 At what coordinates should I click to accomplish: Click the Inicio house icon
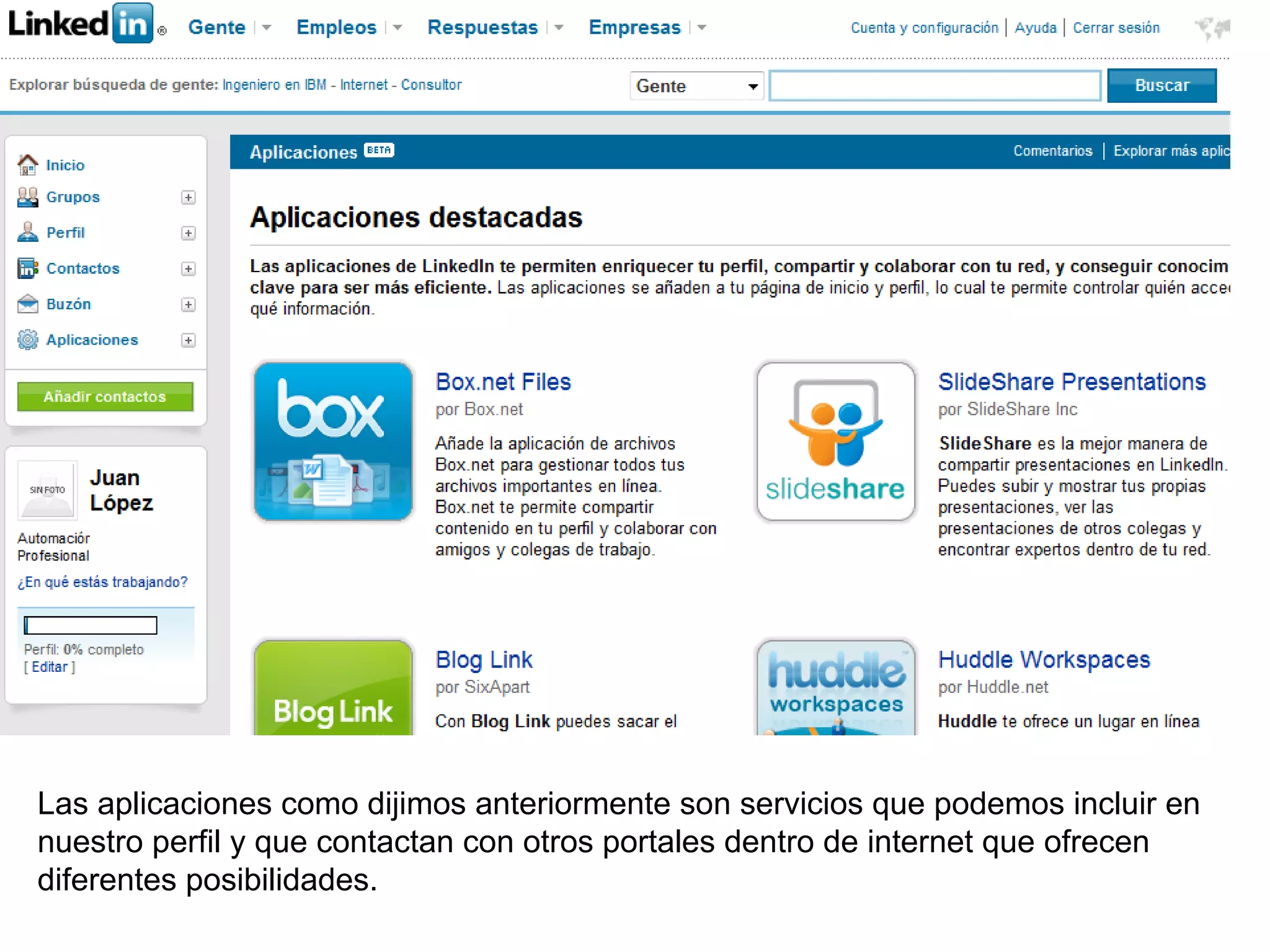point(27,165)
